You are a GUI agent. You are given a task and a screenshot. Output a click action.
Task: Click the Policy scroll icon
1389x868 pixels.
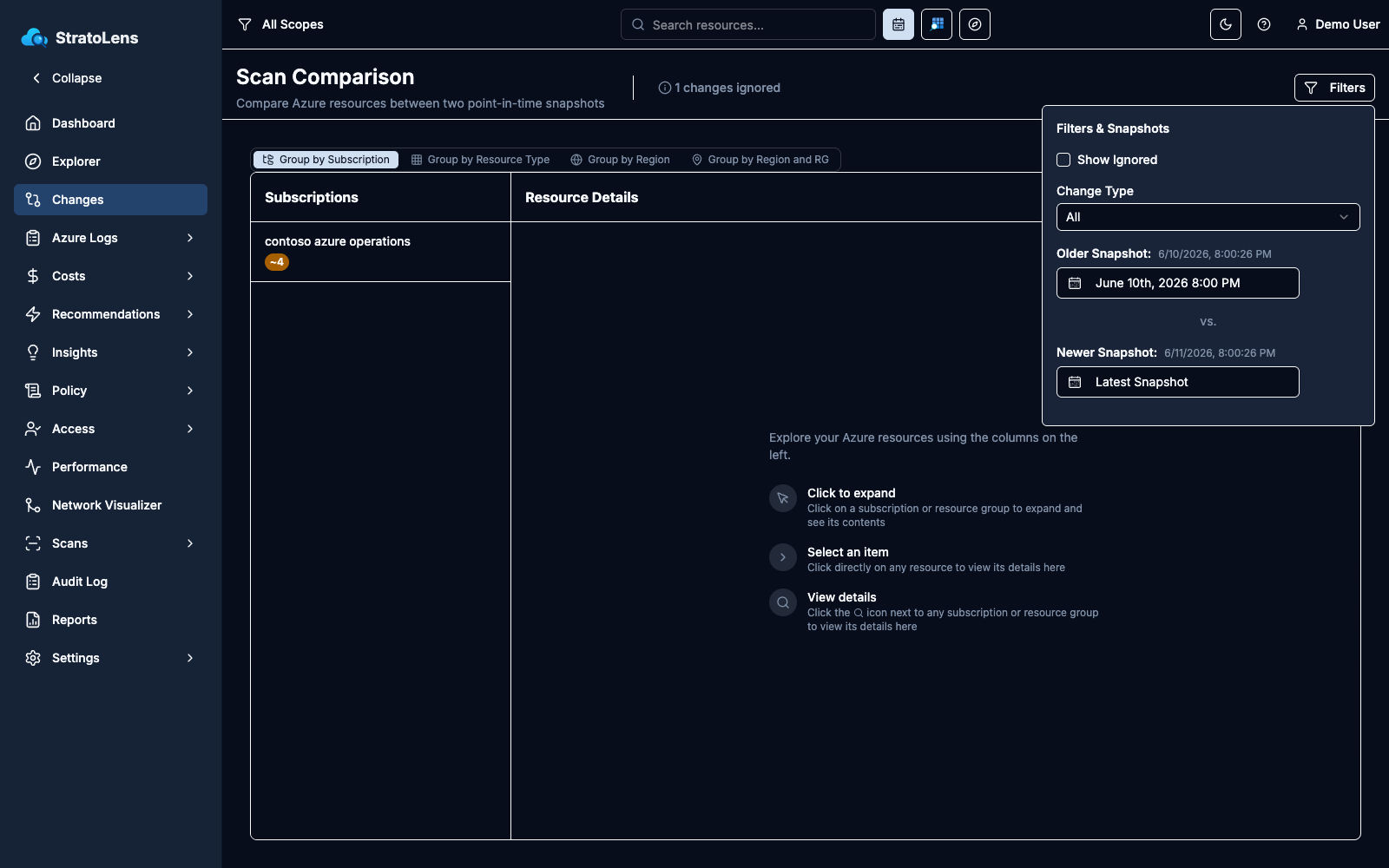point(33,391)
